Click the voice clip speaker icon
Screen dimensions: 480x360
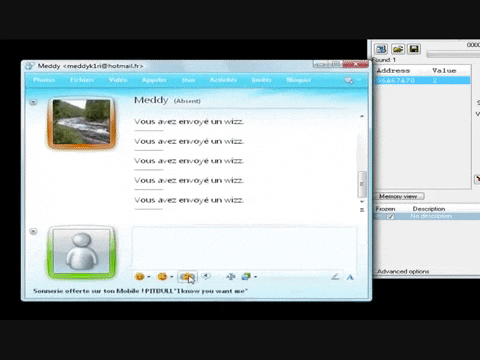(206, 276)
